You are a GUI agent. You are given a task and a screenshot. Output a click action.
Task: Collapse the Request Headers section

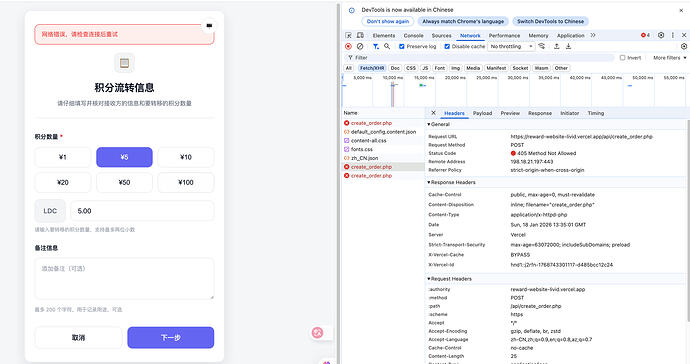449,279
